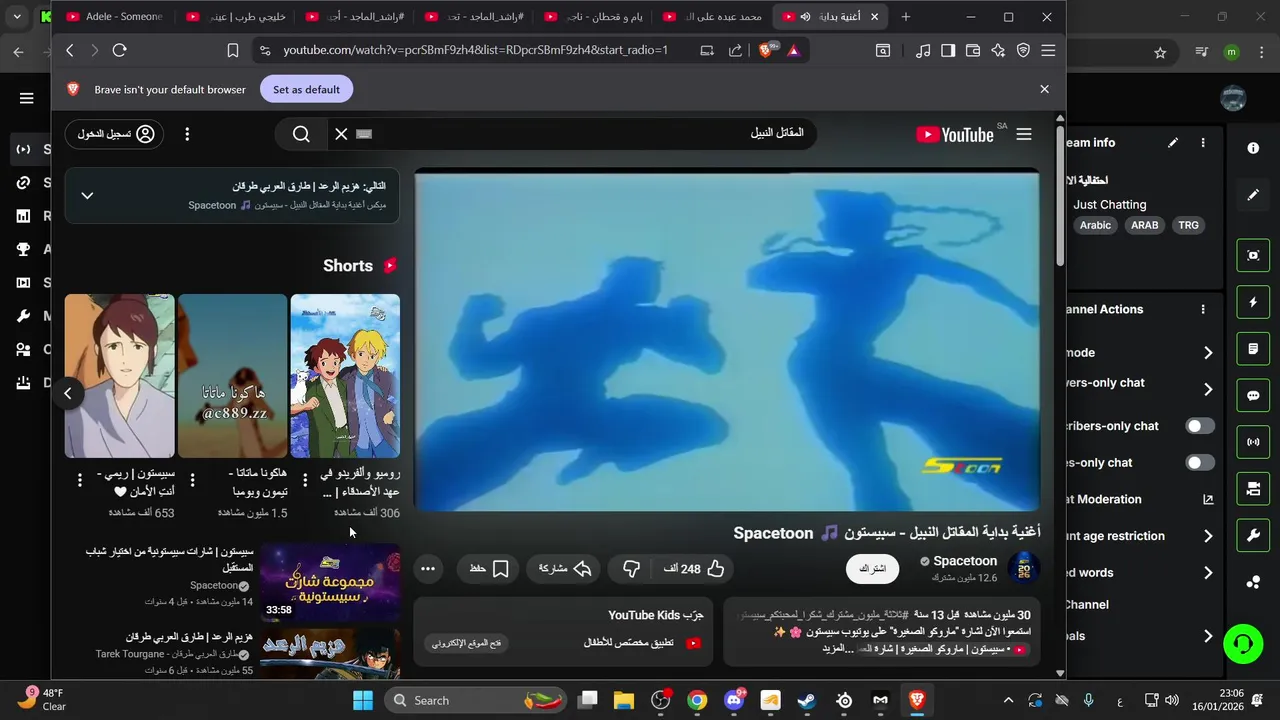Open Brave Shields lion icon
1280x720 pixels.
click(x=766, y=50)
